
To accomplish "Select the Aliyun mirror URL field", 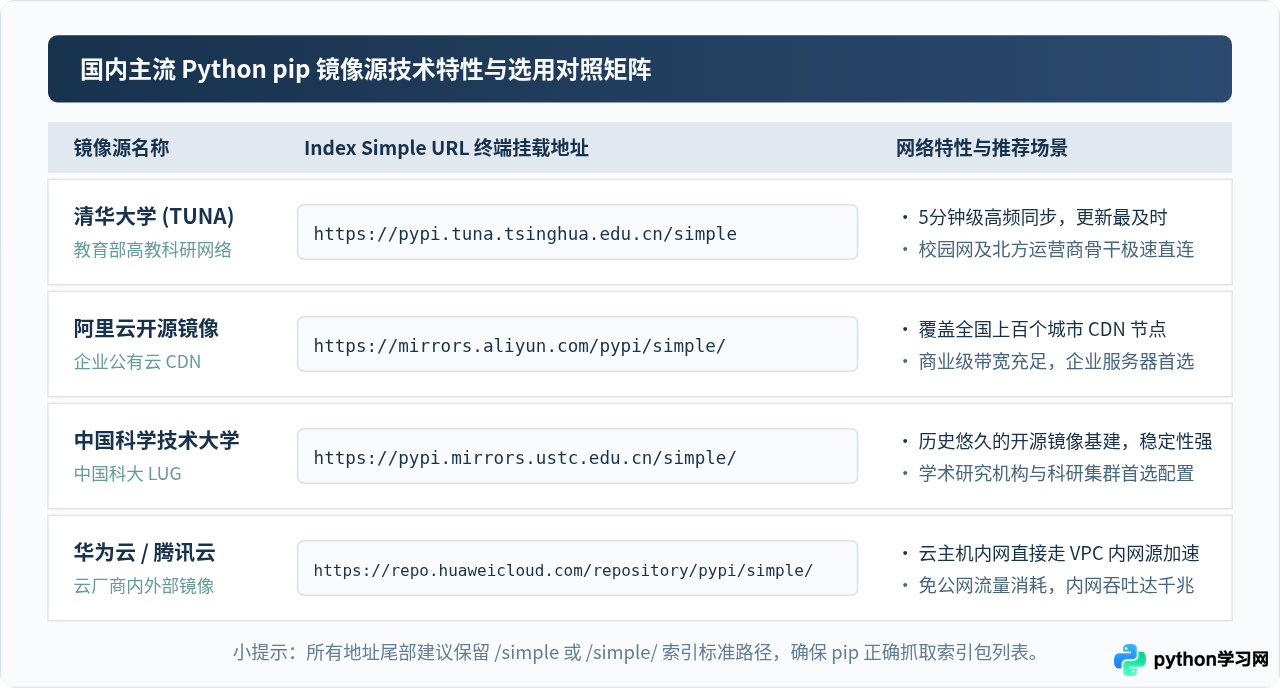I will pyautogui.click(x=577, y=344).
